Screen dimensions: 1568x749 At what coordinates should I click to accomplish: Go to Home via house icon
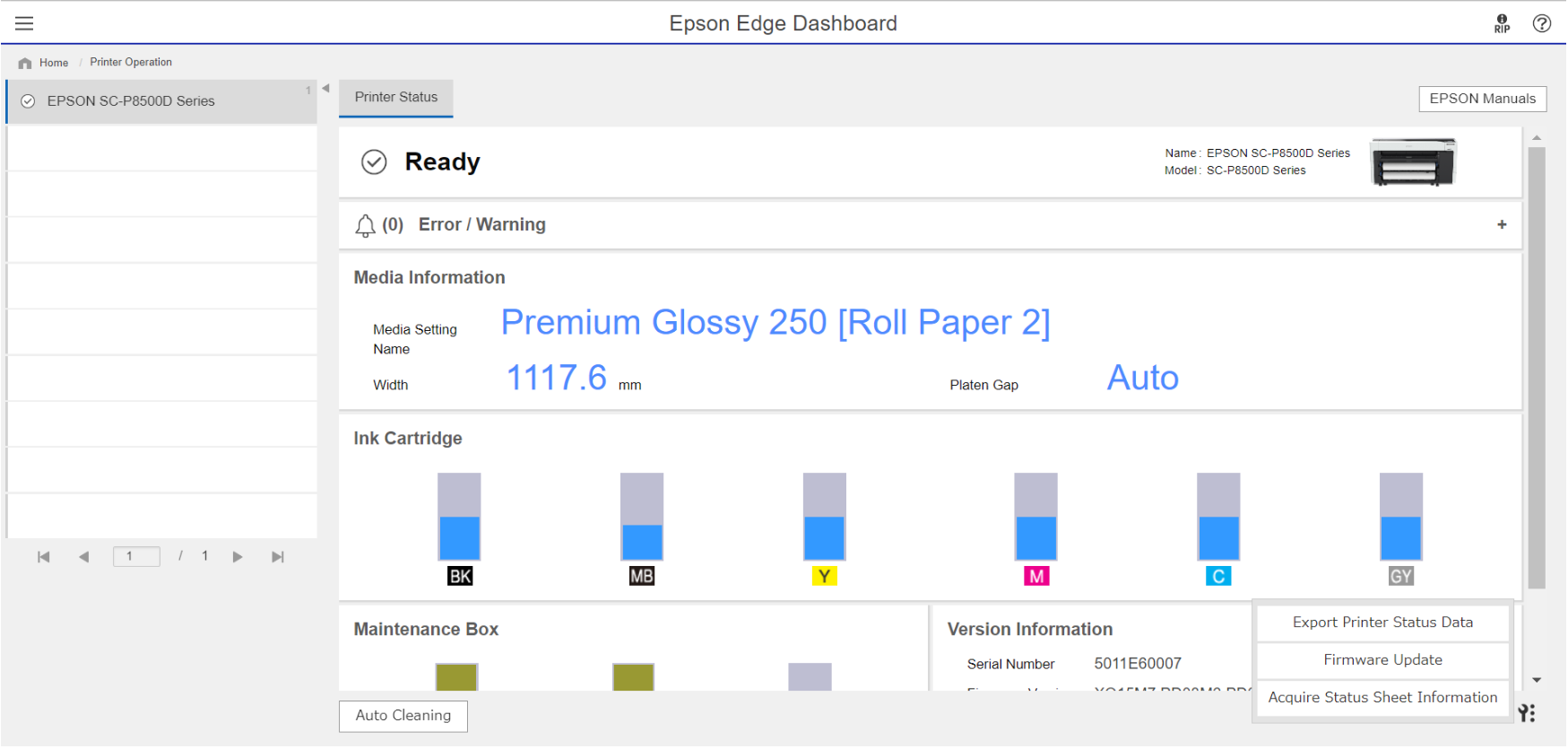coord(25,63)
